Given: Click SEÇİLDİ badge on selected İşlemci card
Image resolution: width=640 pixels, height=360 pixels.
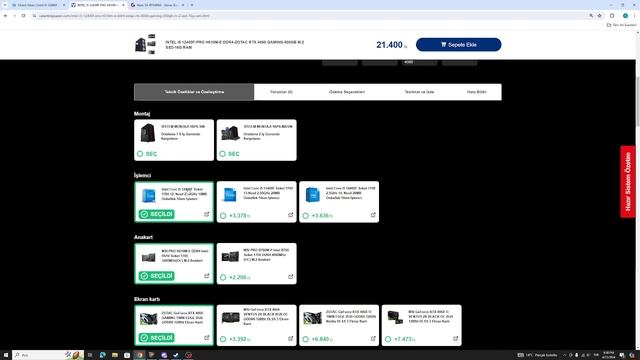Looking at the screenshot, I should pos(156,214).
